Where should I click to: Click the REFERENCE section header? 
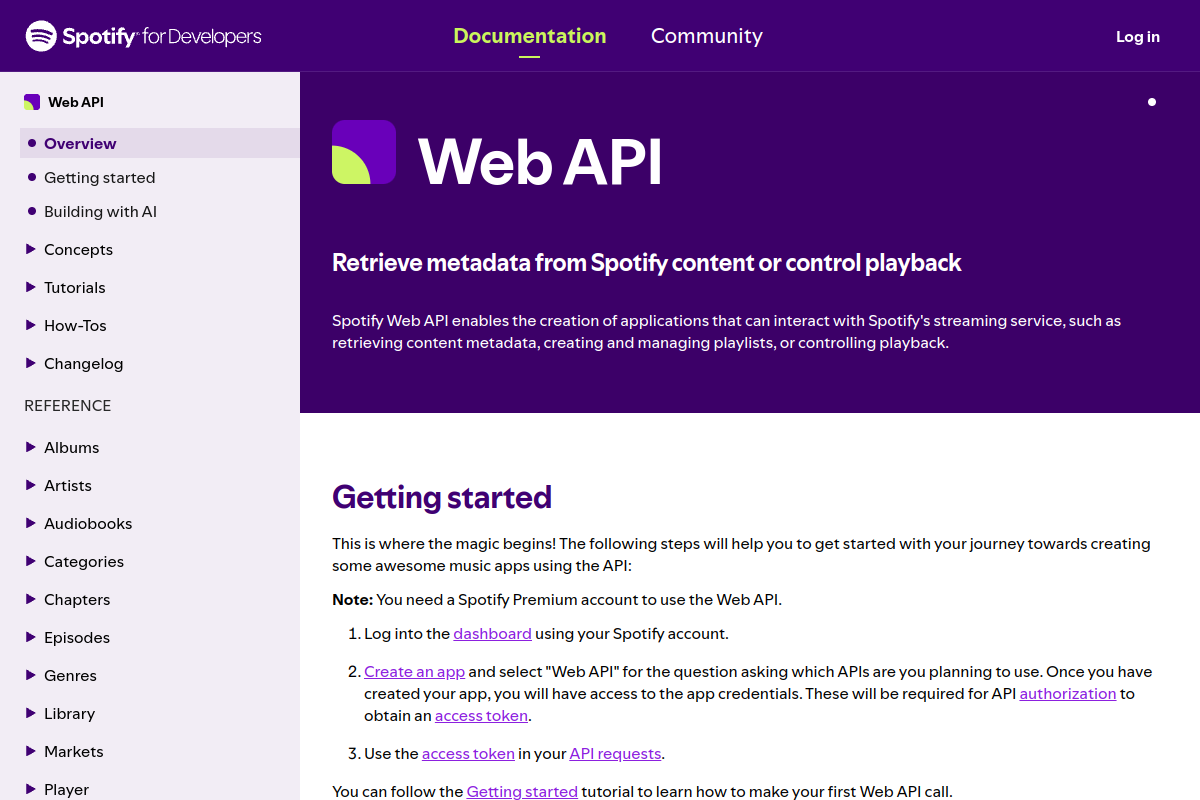pyautogui.click(x=68, y=405)
